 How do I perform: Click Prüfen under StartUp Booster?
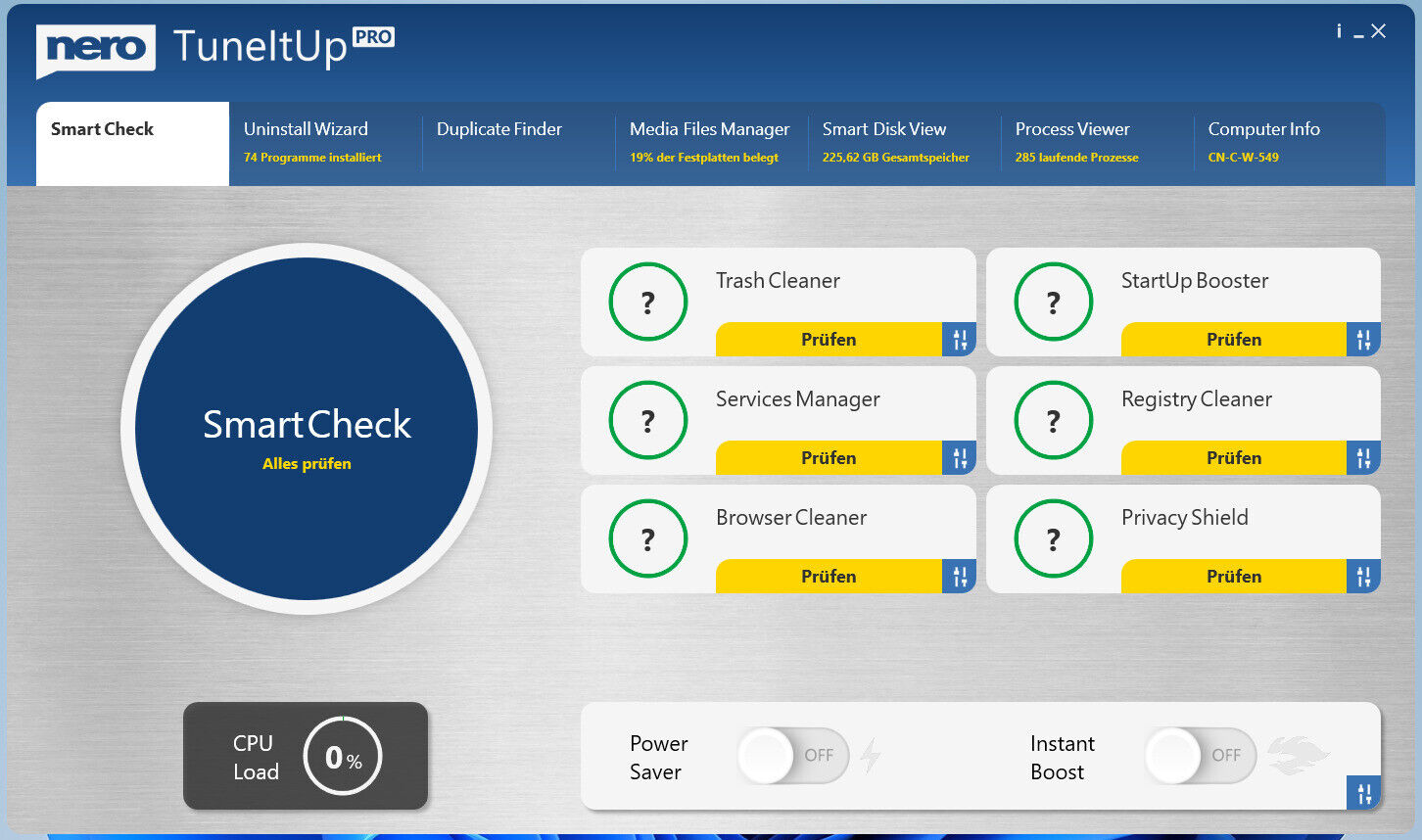coord(1234,340)
